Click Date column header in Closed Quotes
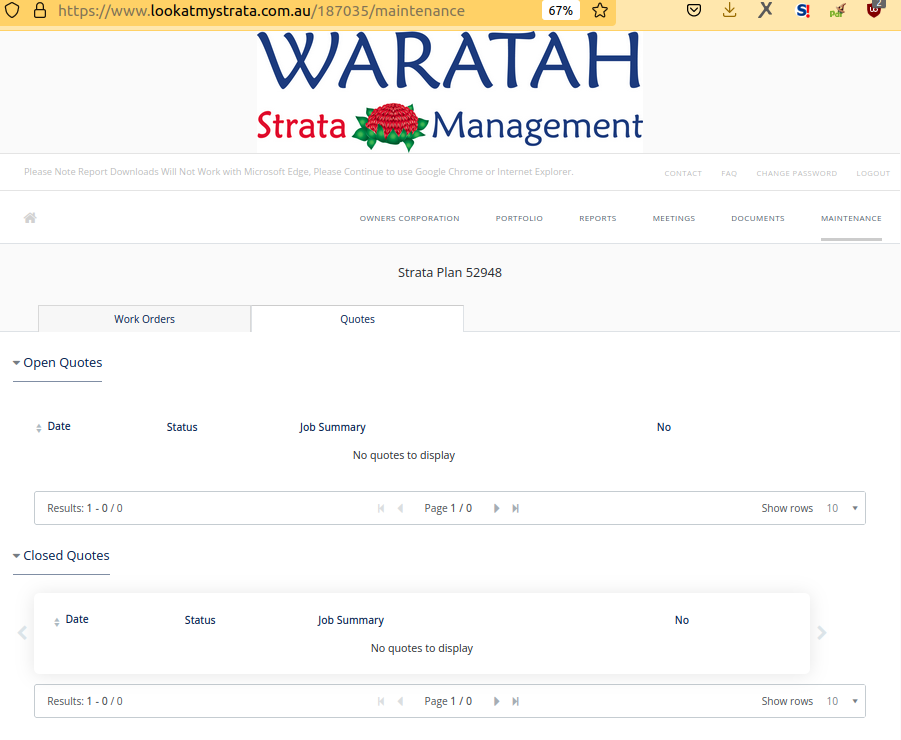Viewport: 901px width, 740px height. pyautogui.click(x=77, y=619)
